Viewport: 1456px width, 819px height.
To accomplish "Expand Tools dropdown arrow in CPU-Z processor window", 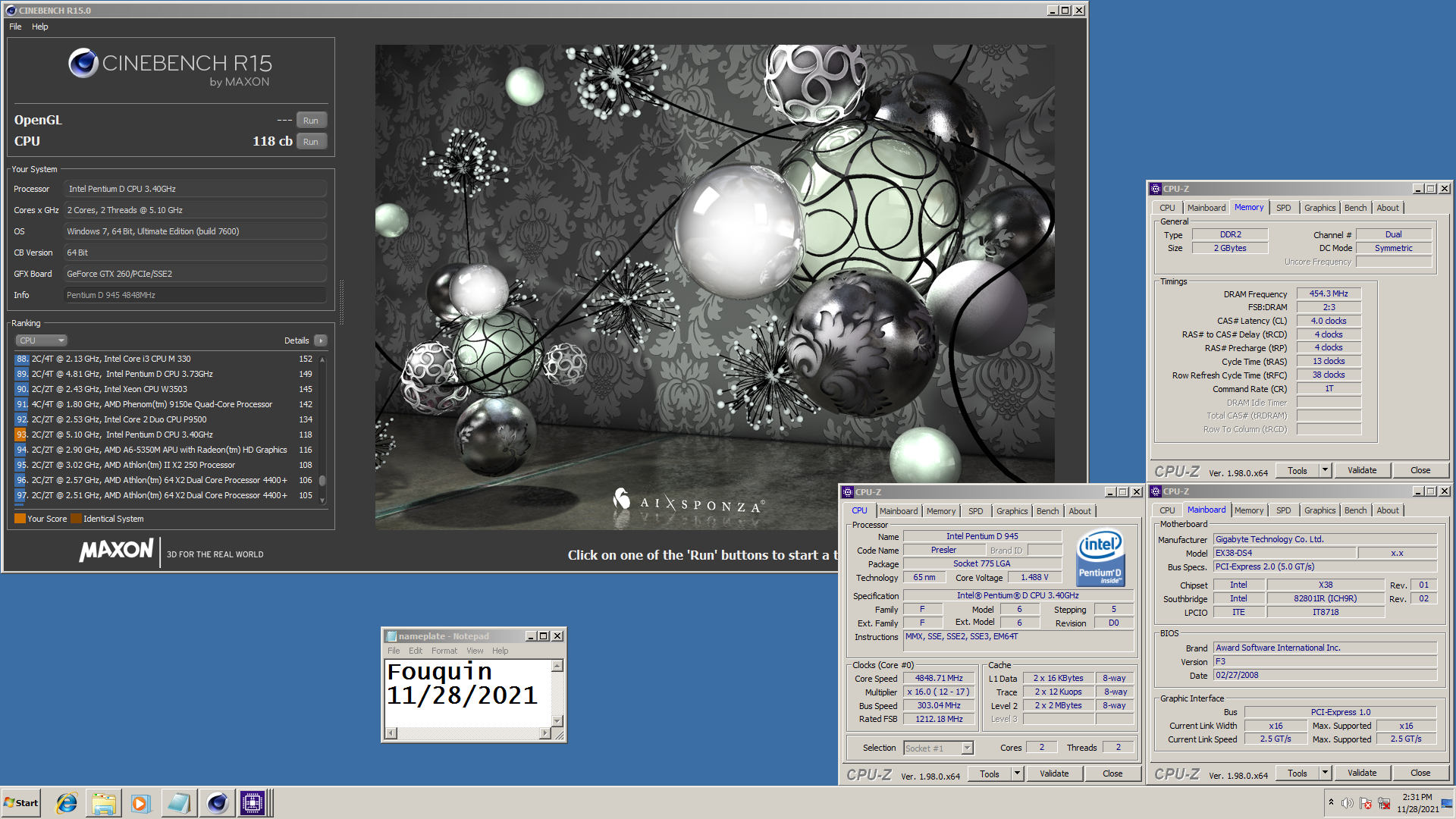I will (1018, 774).
